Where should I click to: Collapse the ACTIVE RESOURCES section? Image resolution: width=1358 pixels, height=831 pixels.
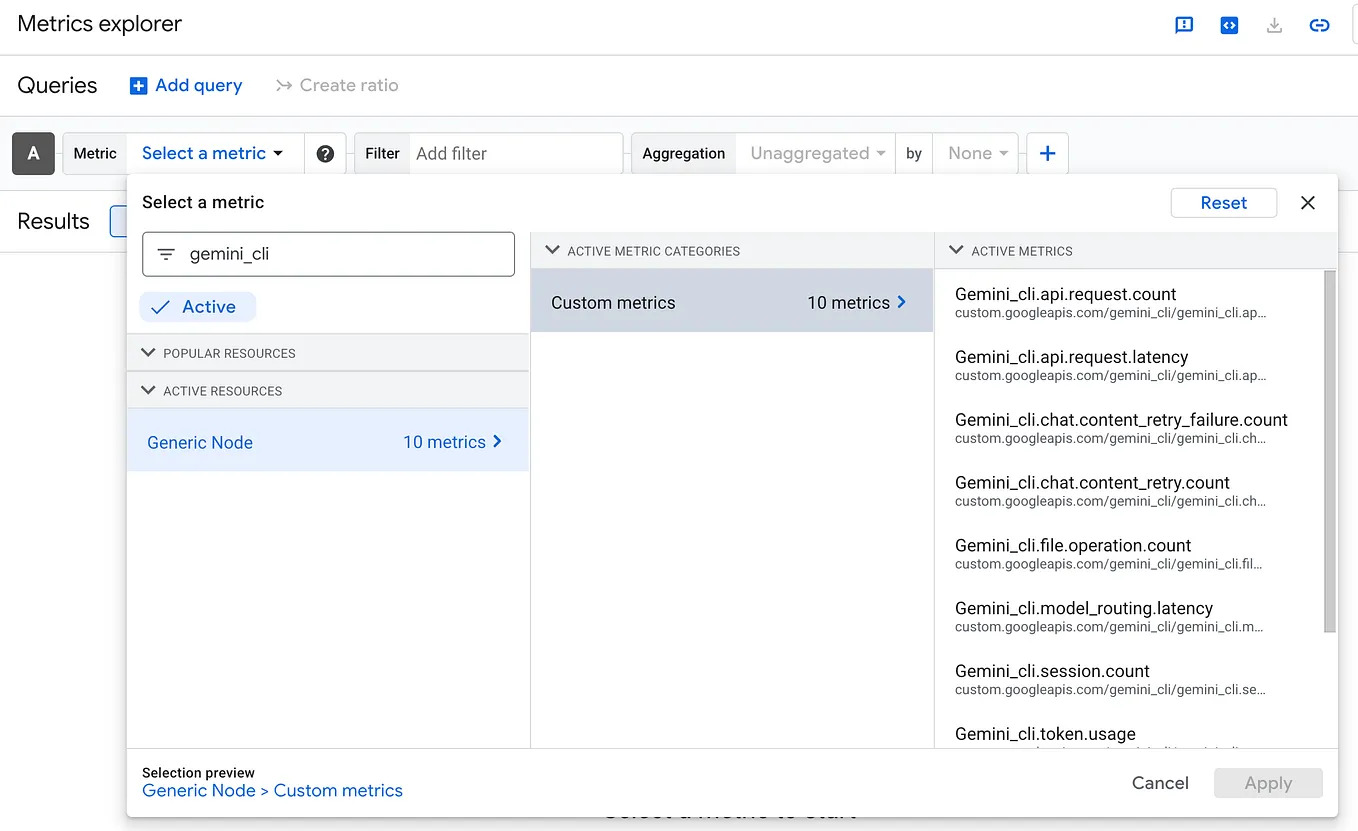pos(148,390)
